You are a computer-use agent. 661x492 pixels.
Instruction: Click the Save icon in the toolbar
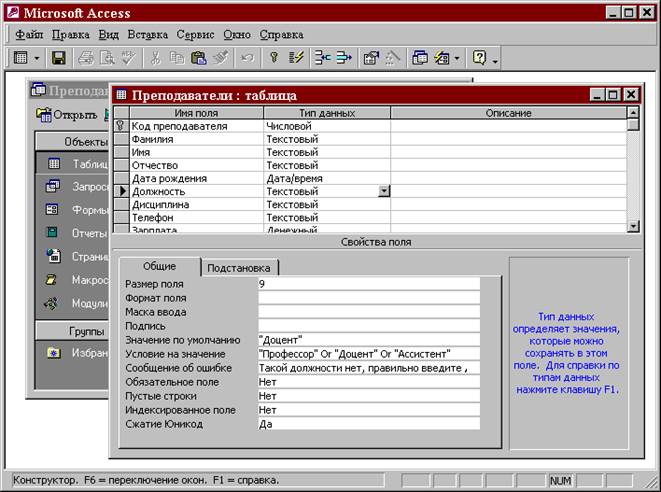click(59, 59)
